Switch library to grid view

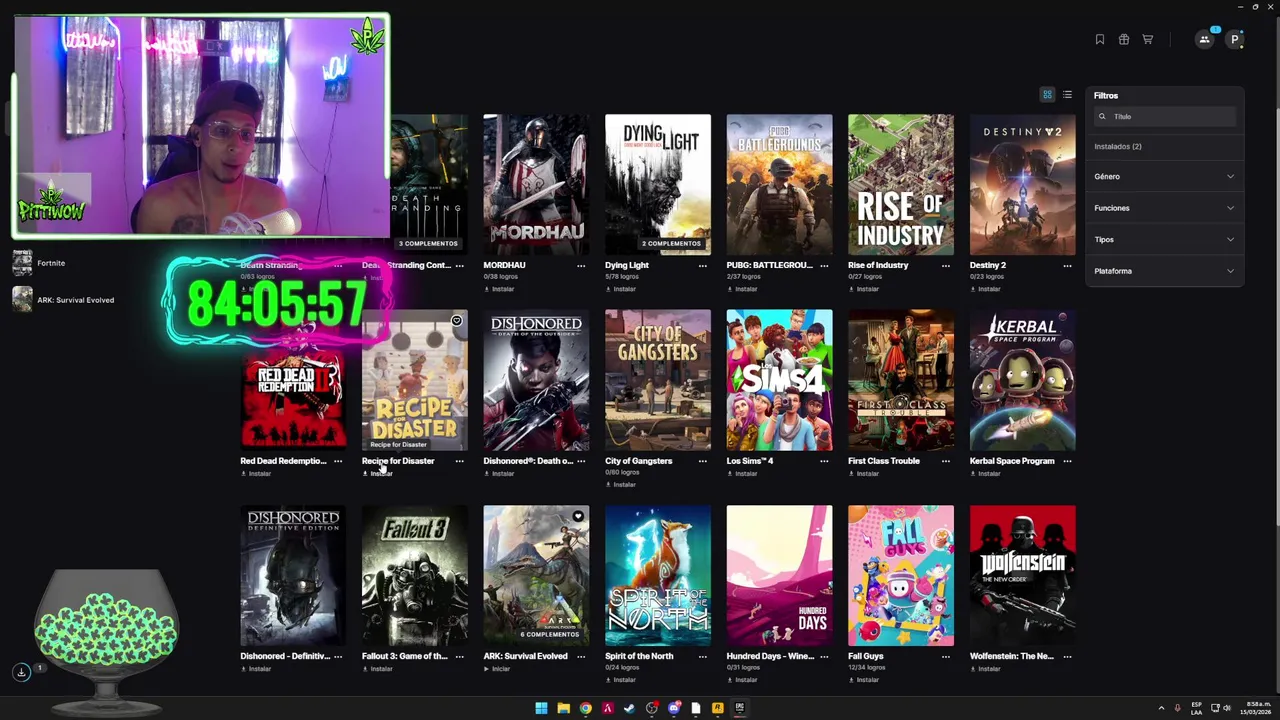click(x=1047, y=95)
